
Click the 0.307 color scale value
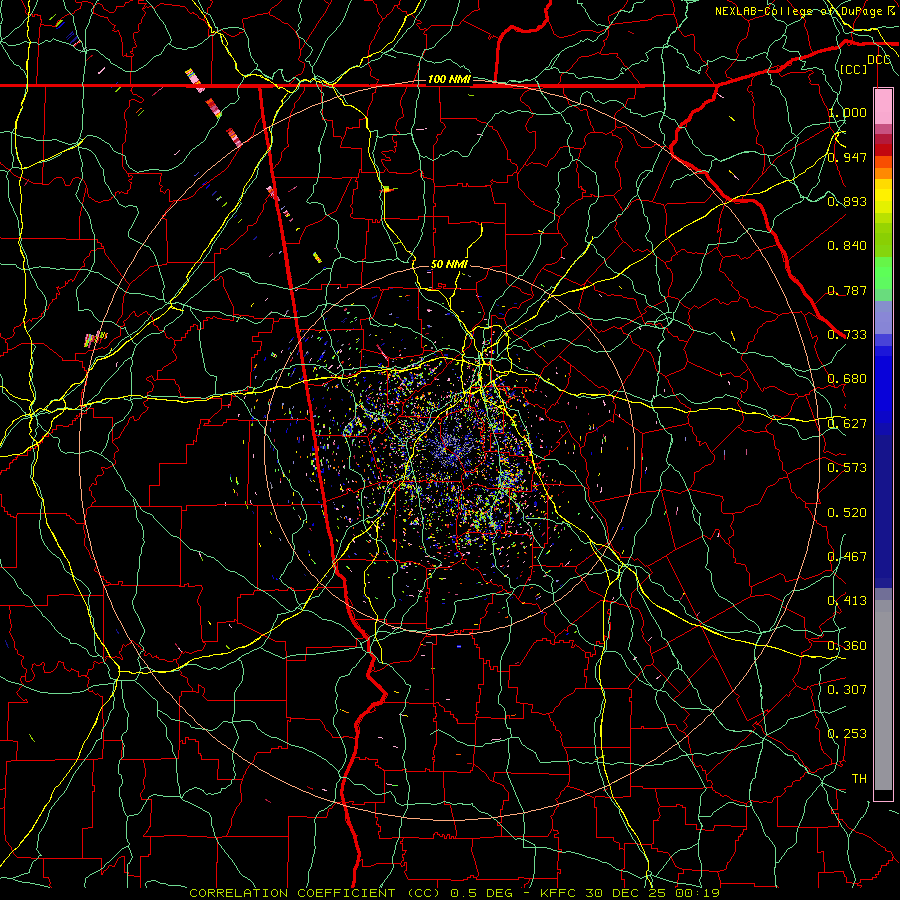pos(847,689)
